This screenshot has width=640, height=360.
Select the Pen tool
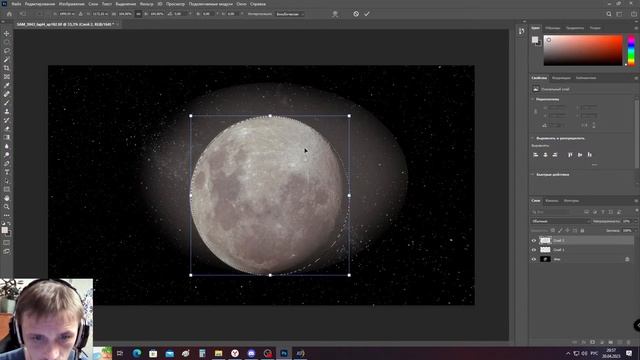click(x=7, y=163)
